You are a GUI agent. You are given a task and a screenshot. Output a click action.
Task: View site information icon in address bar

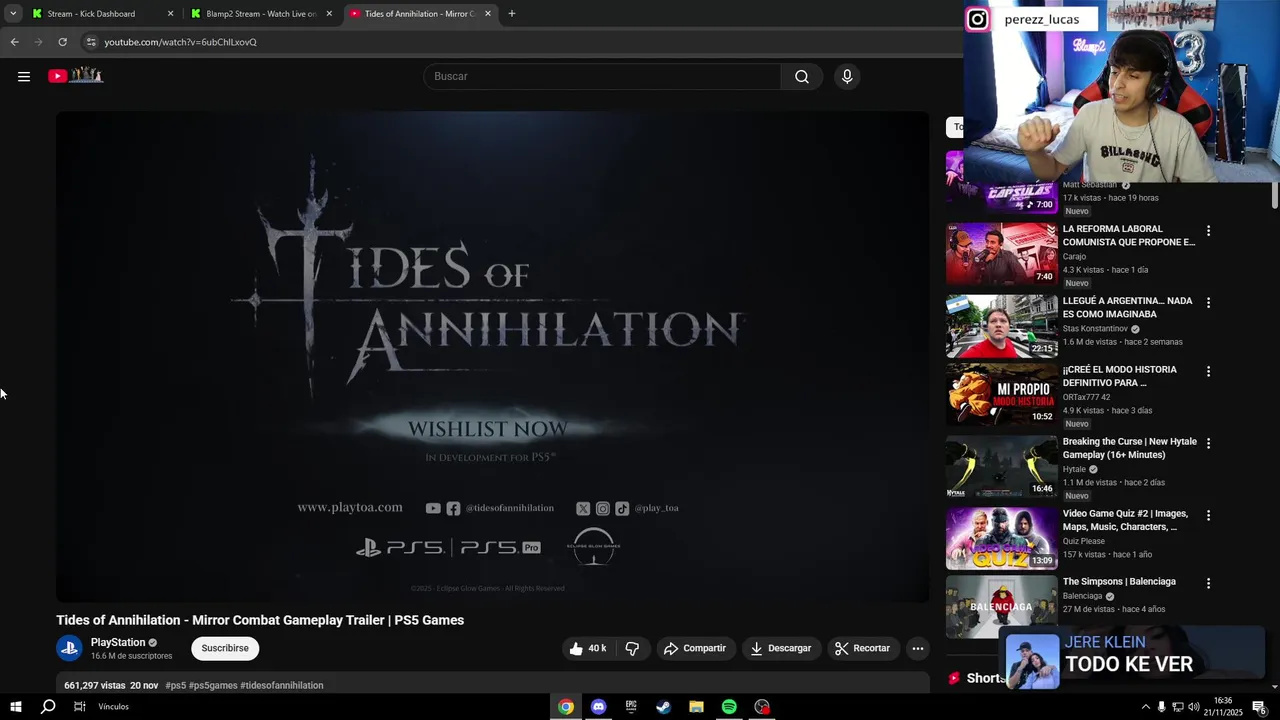[x=91, y=42]
